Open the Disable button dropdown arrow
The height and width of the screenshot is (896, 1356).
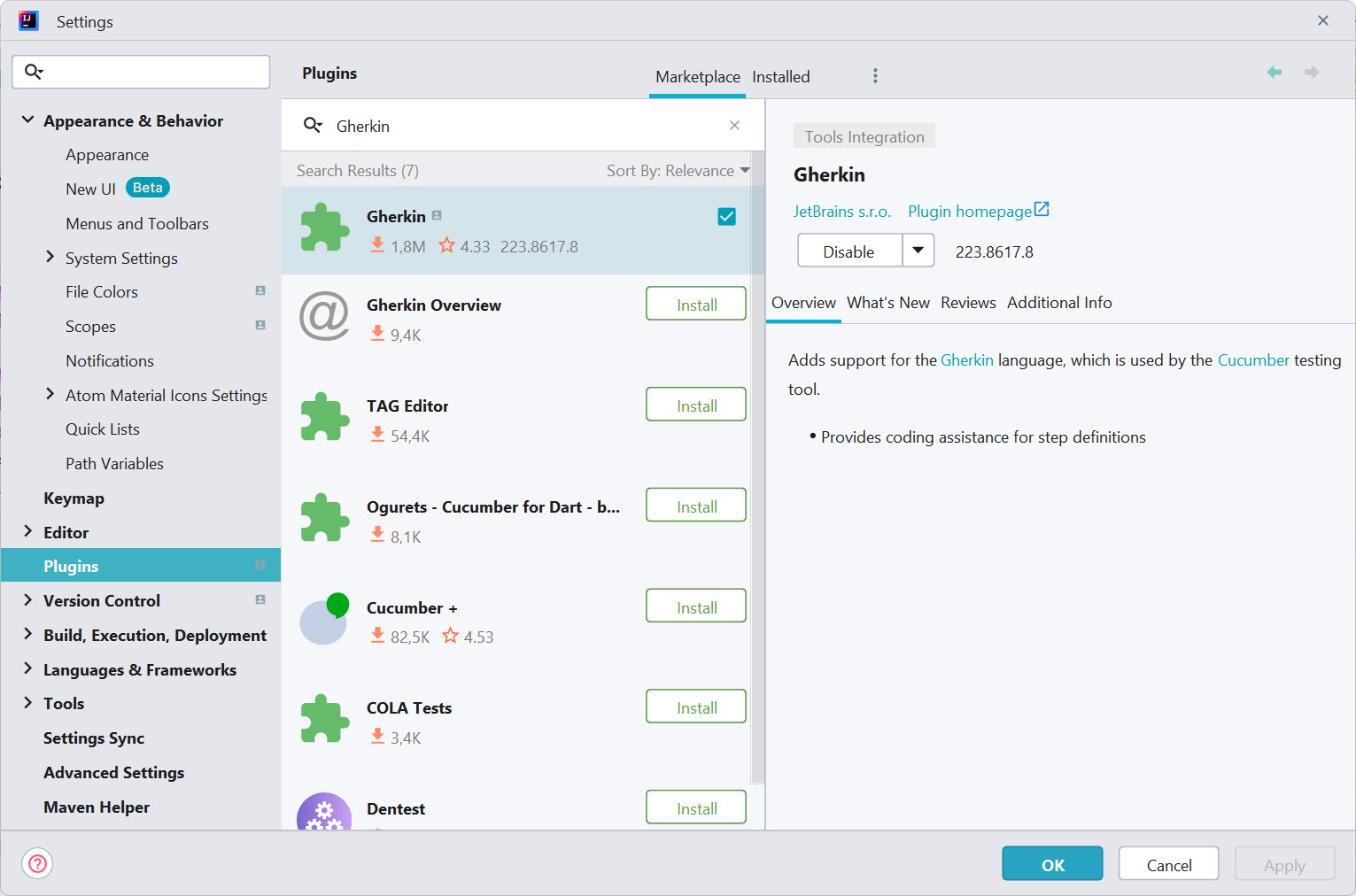(x=918, y=251)
